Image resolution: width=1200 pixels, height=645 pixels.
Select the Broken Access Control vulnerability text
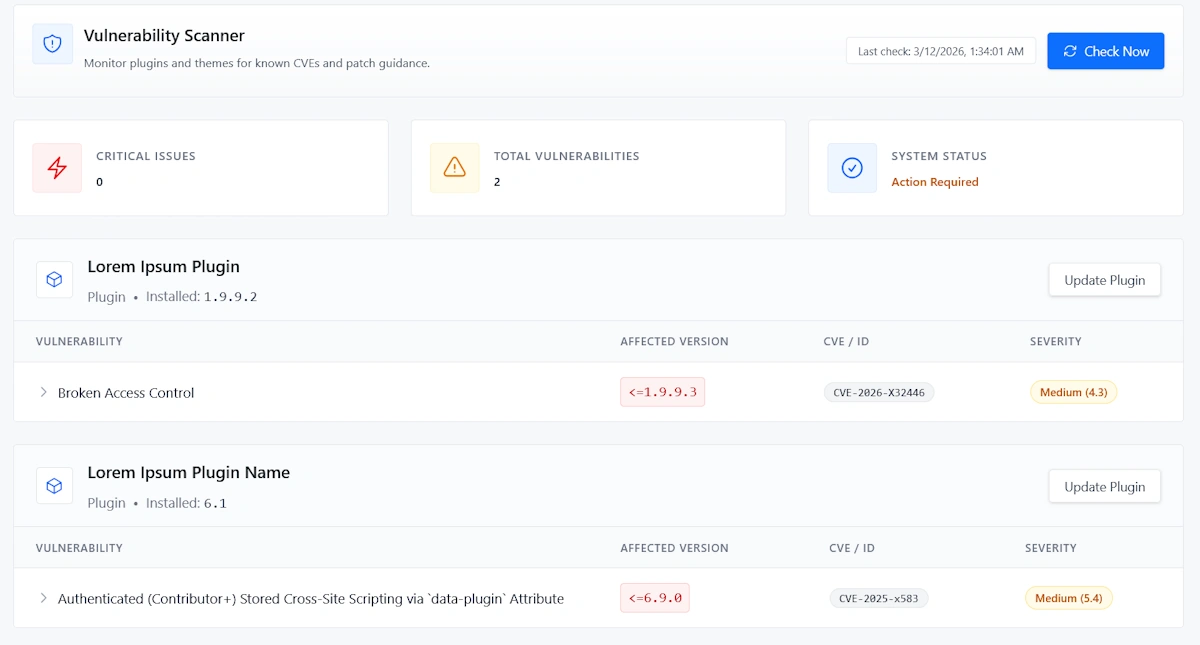(126, 393)
